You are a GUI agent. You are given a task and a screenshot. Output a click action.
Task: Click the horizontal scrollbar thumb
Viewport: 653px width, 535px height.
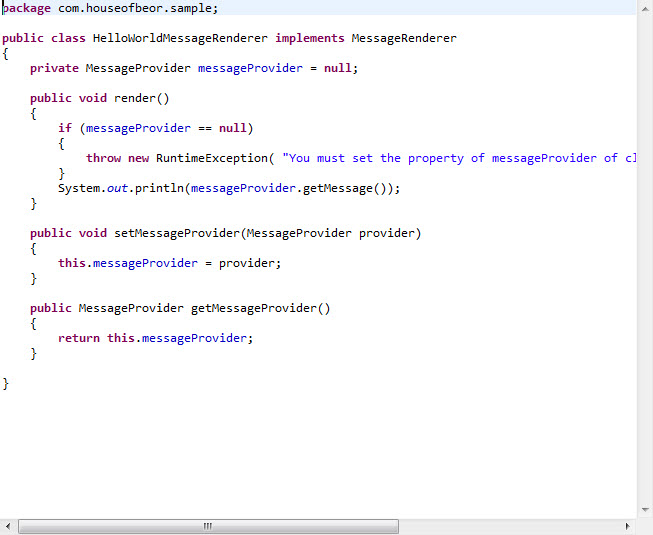pyautogui.click(x=208, y=526)
